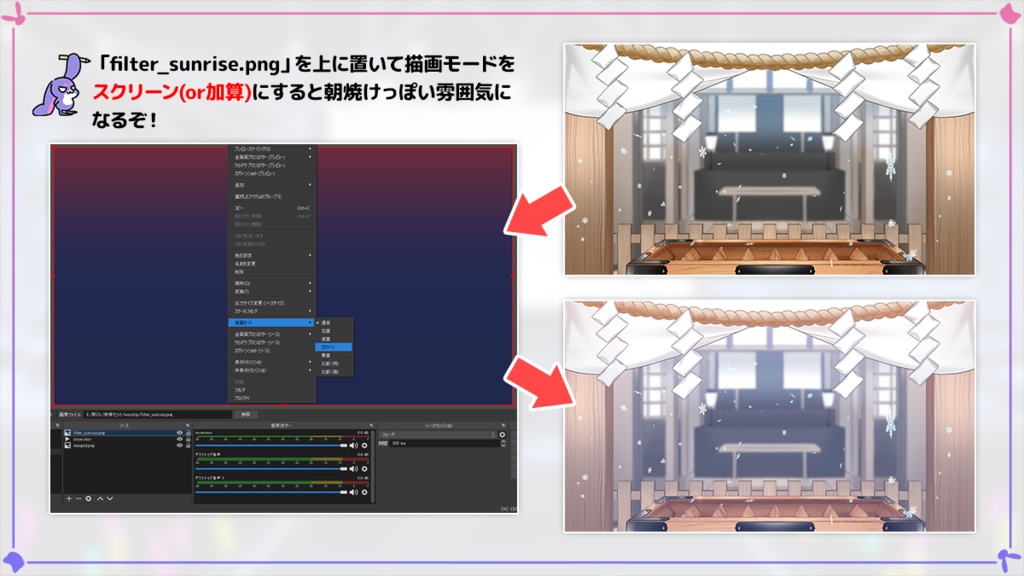The height and width of the screenshot is (576, 1024).
Task: Select the checked 通常 blend mode
Action: point(334,323)
